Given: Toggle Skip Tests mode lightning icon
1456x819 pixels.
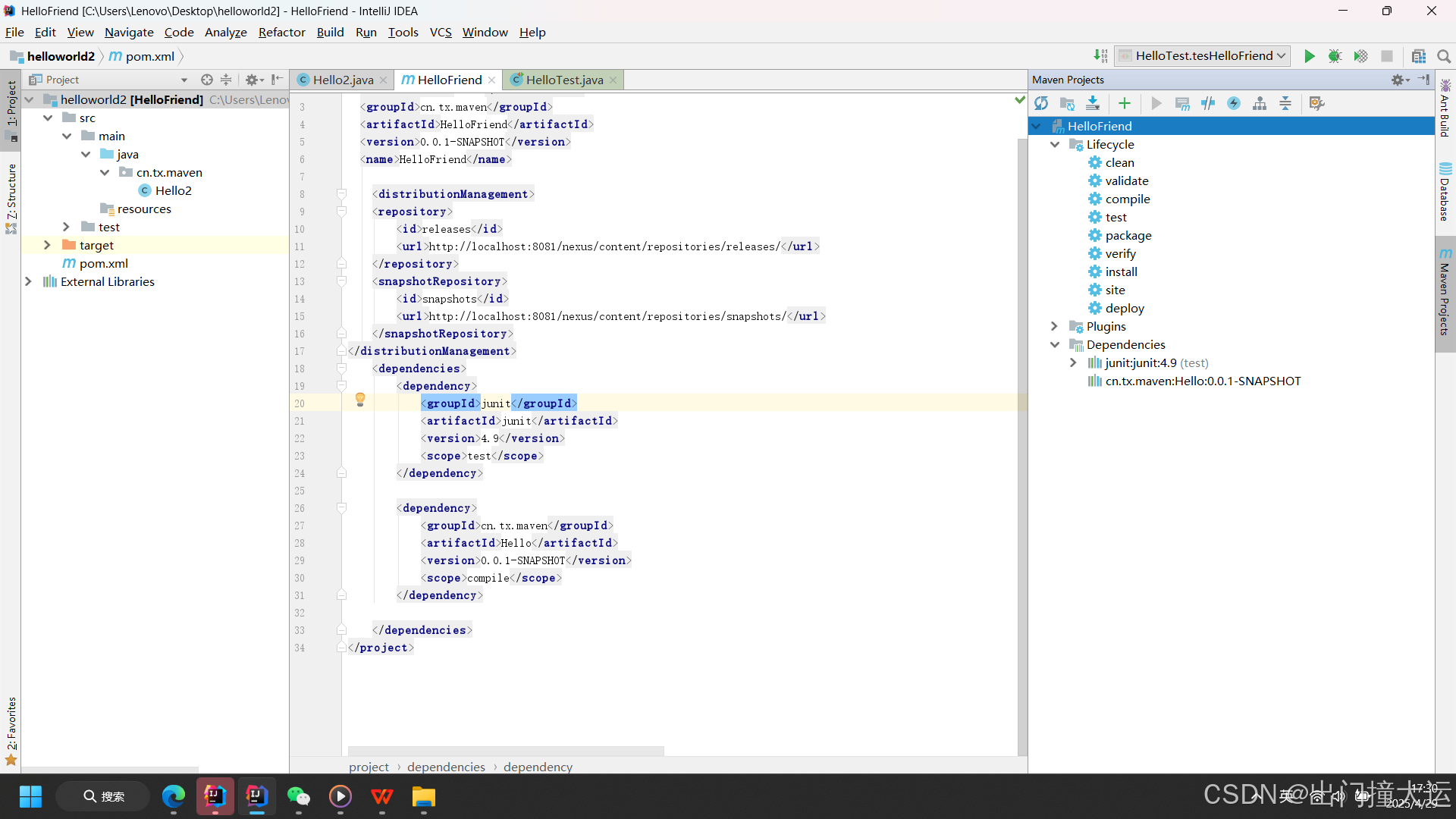Looking at the screenshot, I should point(1234,103).
